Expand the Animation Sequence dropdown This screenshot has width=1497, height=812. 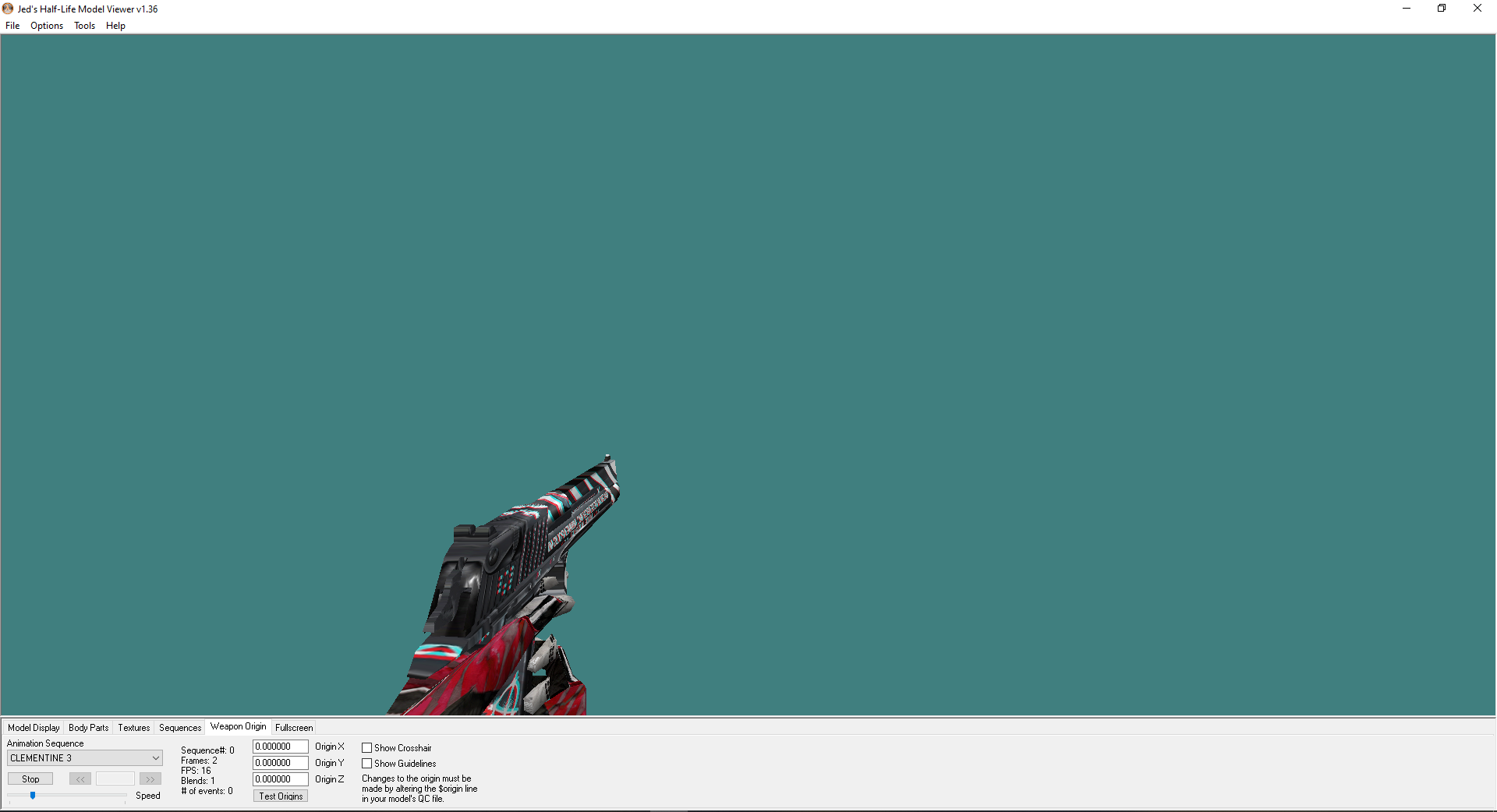pyautogui.click(x=85, y=758)
